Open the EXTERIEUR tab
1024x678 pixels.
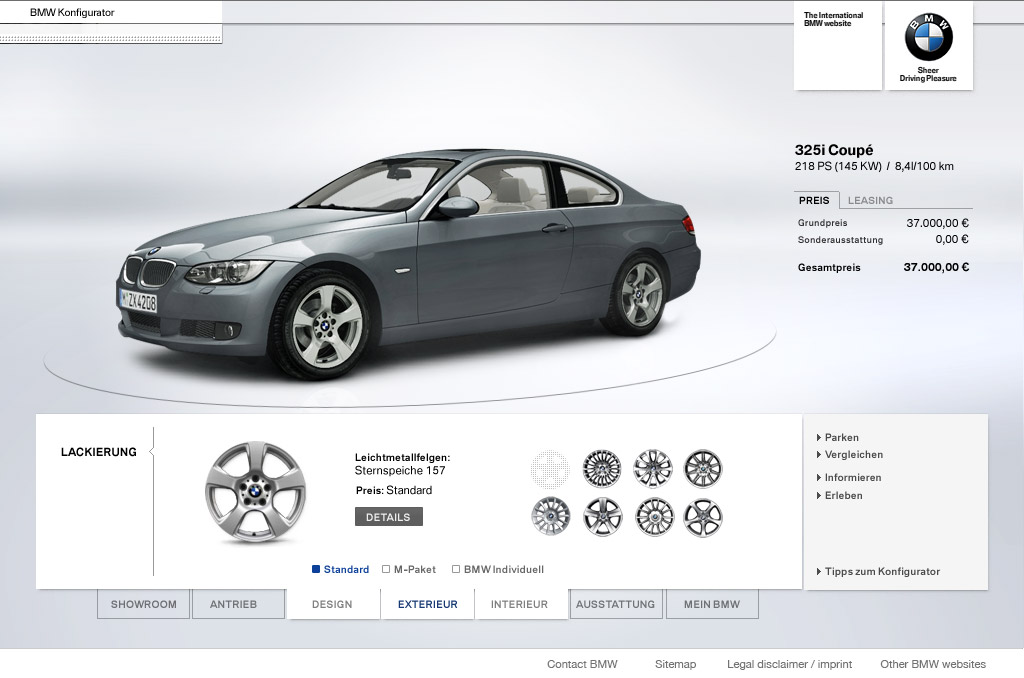point(428,604)
